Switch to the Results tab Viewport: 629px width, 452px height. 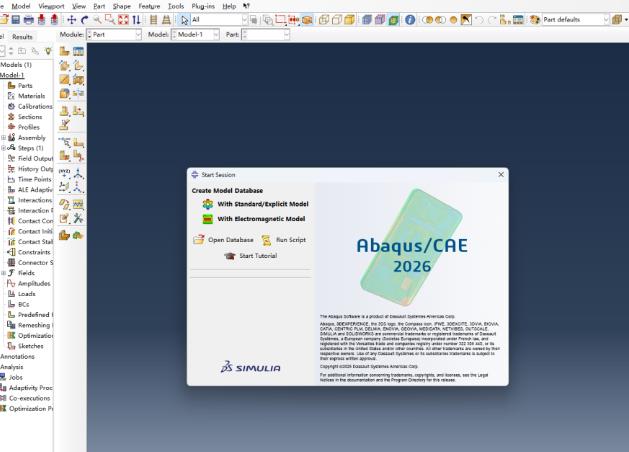tap(22, 37)
